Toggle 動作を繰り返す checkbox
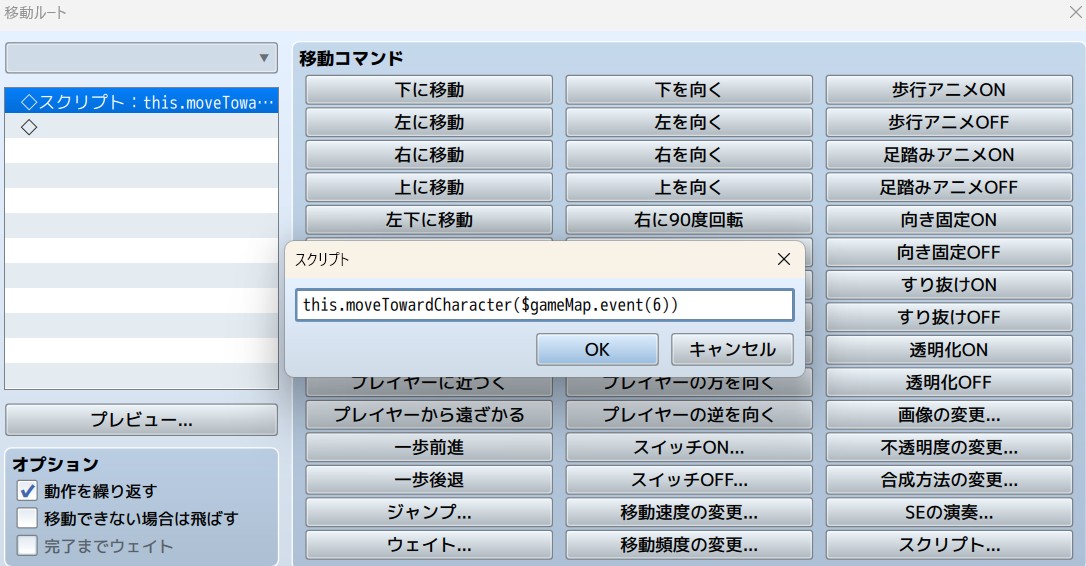Screen dimensions: 1086x566 [x=28, y=491]
